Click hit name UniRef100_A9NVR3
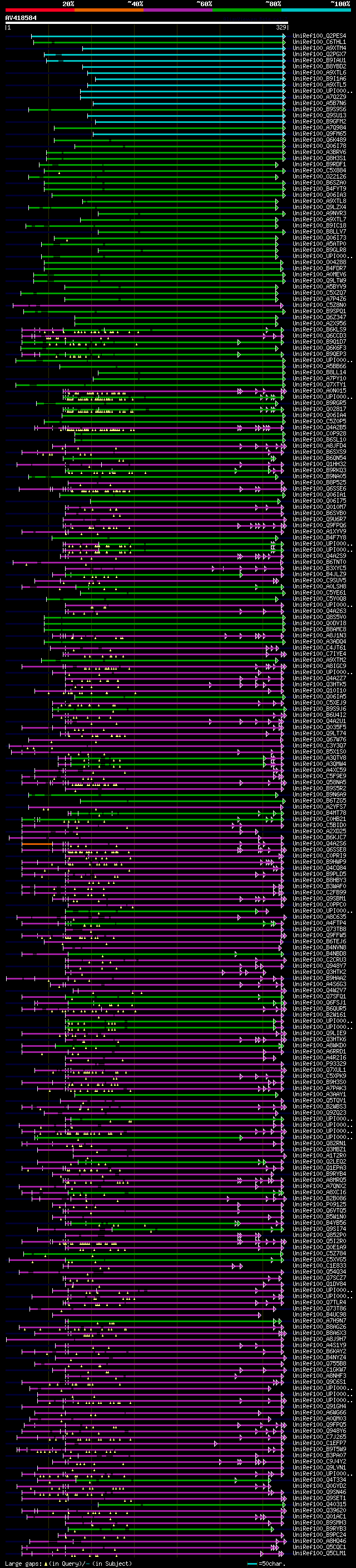 coord(319,214)
